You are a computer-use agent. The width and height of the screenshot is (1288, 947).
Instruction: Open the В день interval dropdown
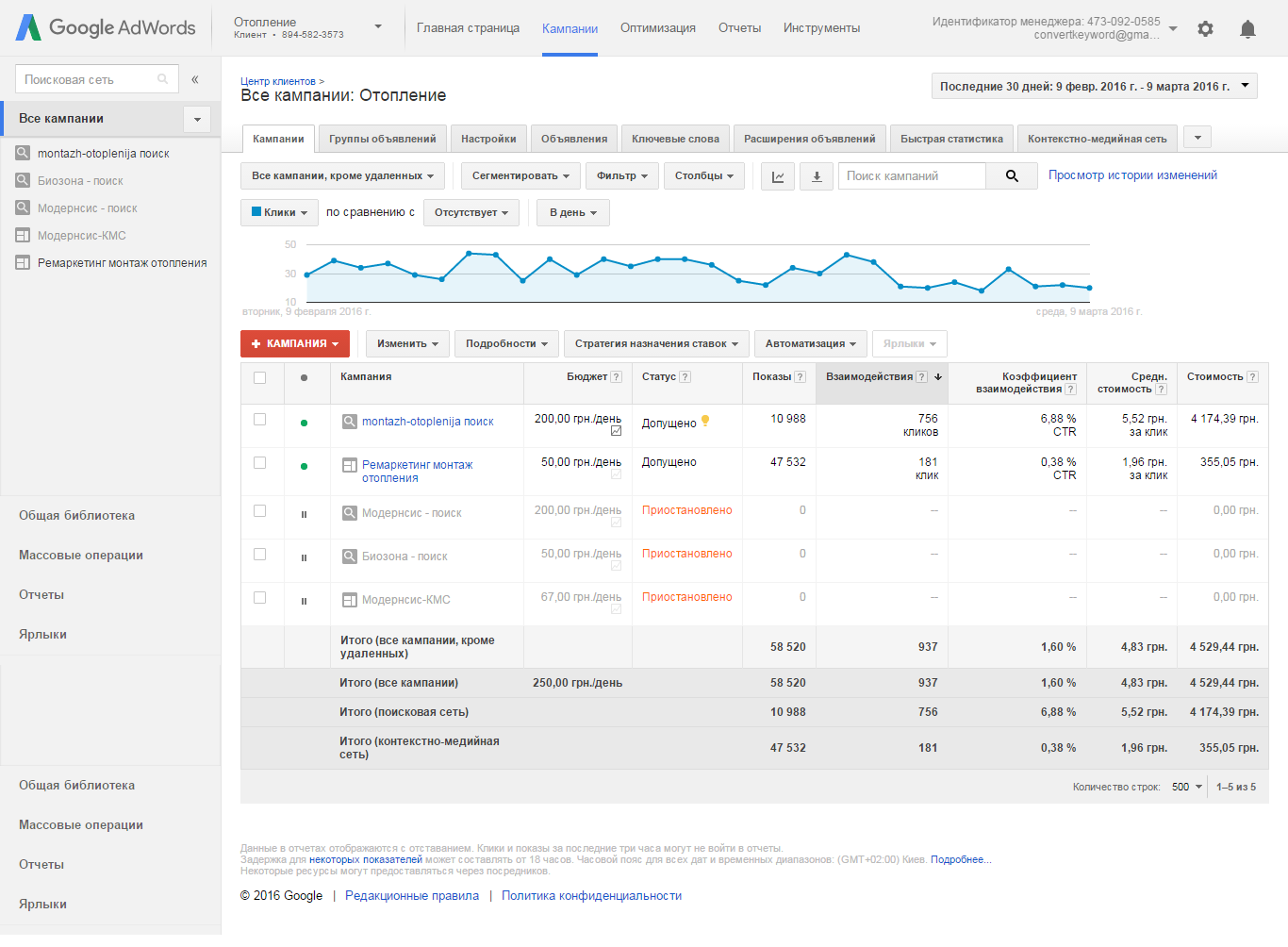pyautogui.click(x=573, y=212)
